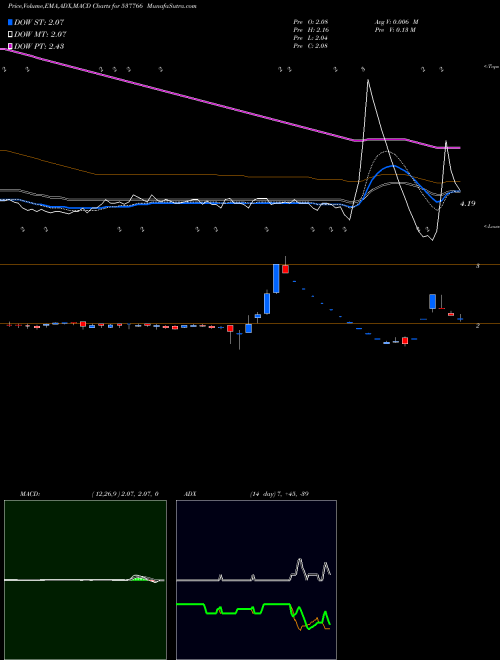Click the chart title mentioning MunafaSutra.com
This screenshot has height=660, width=500.
[102, 6]
